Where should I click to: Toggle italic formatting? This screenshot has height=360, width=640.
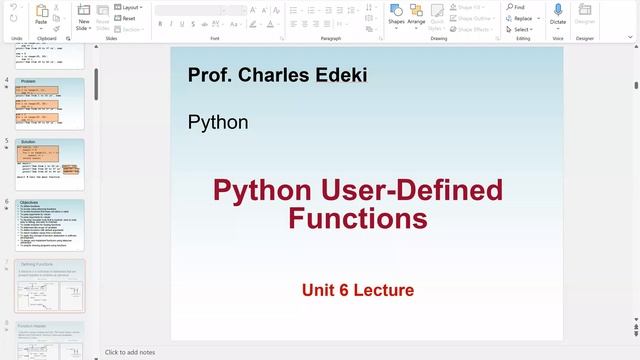(x=171, y=24)
